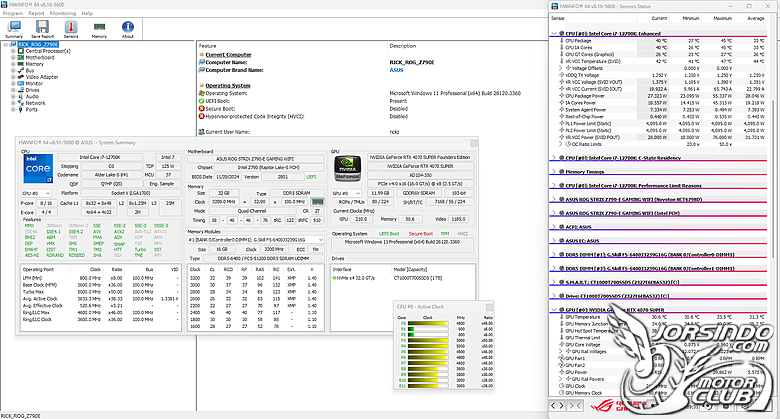Select the Motherboard tree item
780x419 pixels.
click(40, 58)
